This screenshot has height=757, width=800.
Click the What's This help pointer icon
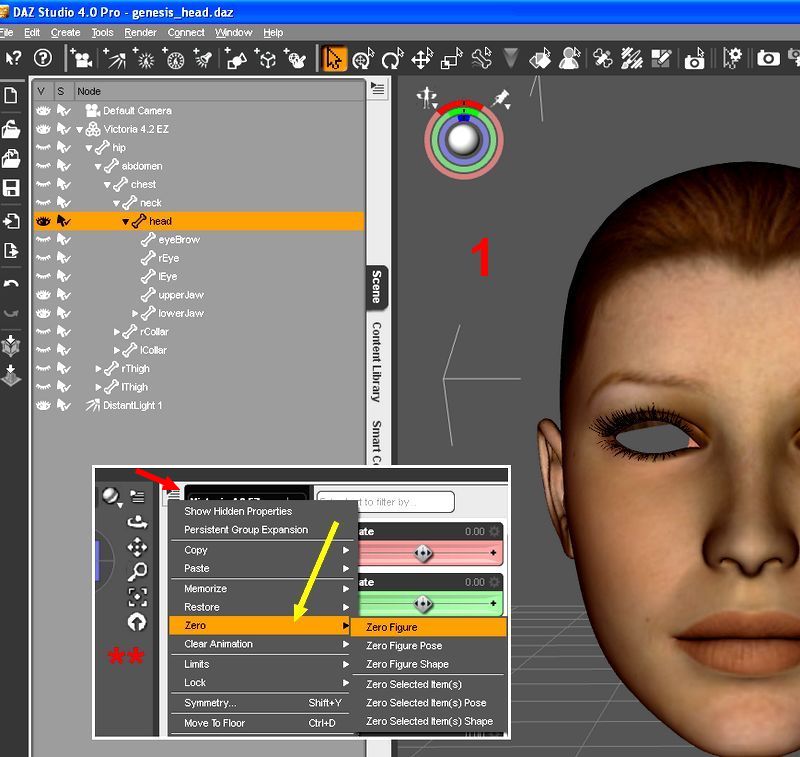pyautogui.click(x=14, y=58)
